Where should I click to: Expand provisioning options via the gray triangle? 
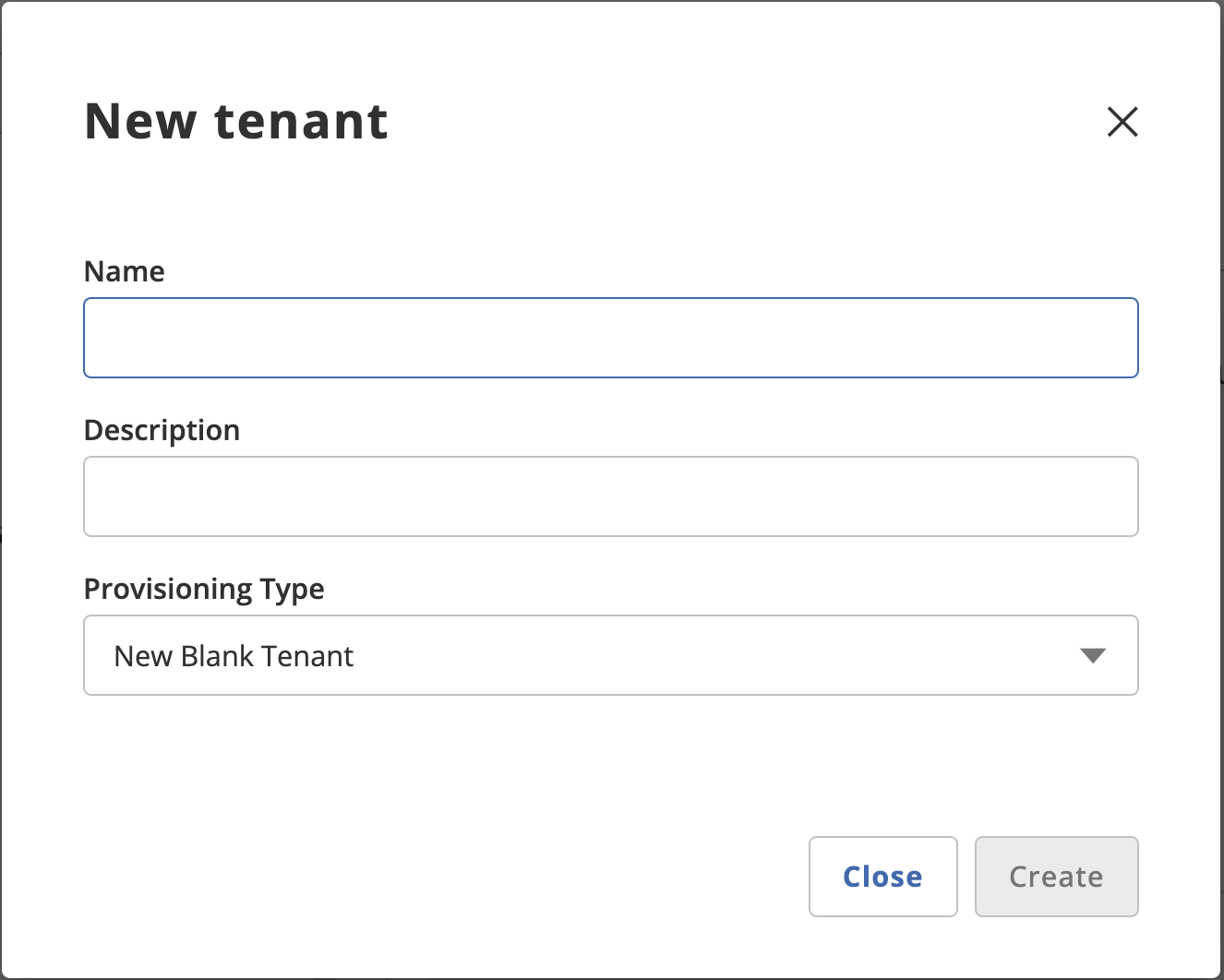(1092, 655)
